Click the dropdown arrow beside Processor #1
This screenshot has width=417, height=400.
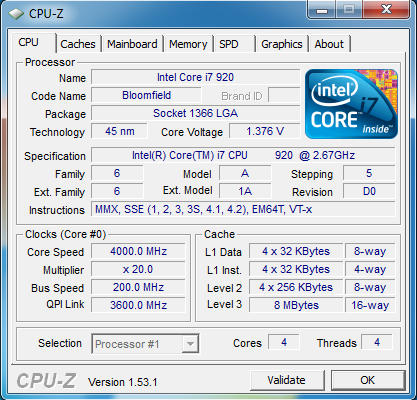coord(190,344)
